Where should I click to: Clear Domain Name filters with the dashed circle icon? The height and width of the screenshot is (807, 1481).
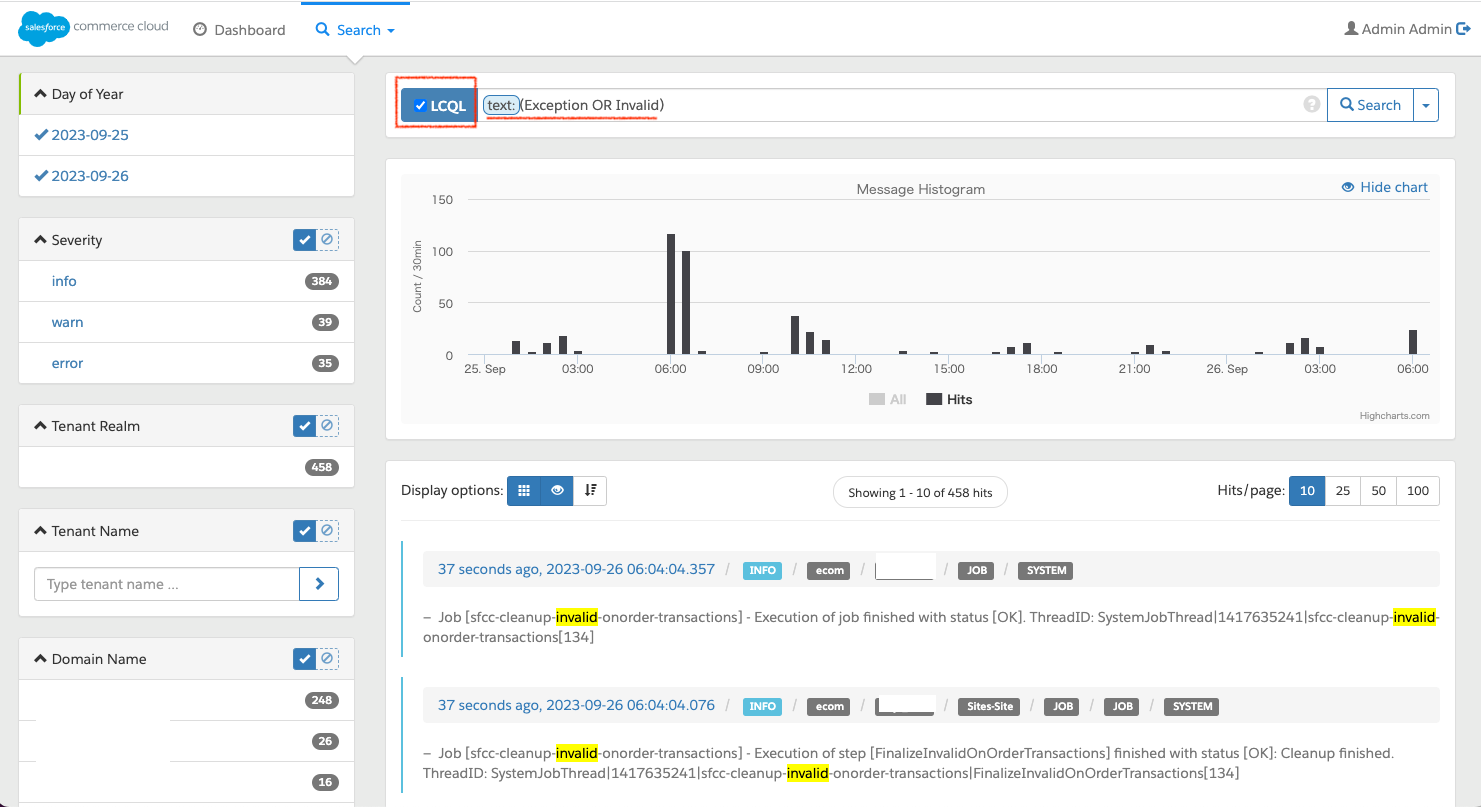(x=327, y=659)
